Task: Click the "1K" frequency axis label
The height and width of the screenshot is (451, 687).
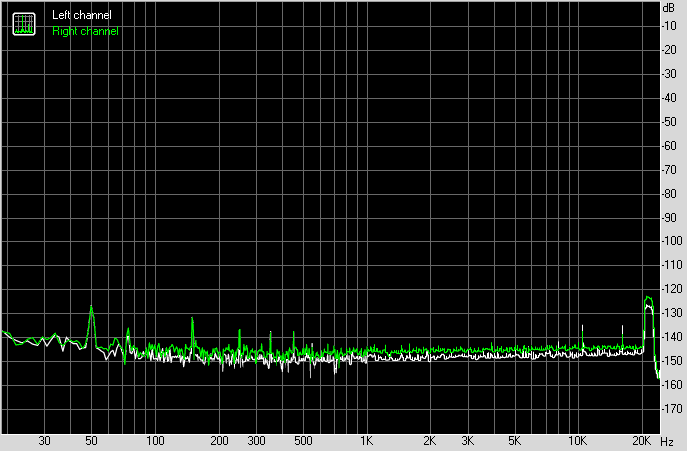Action: tap(366, 441)
